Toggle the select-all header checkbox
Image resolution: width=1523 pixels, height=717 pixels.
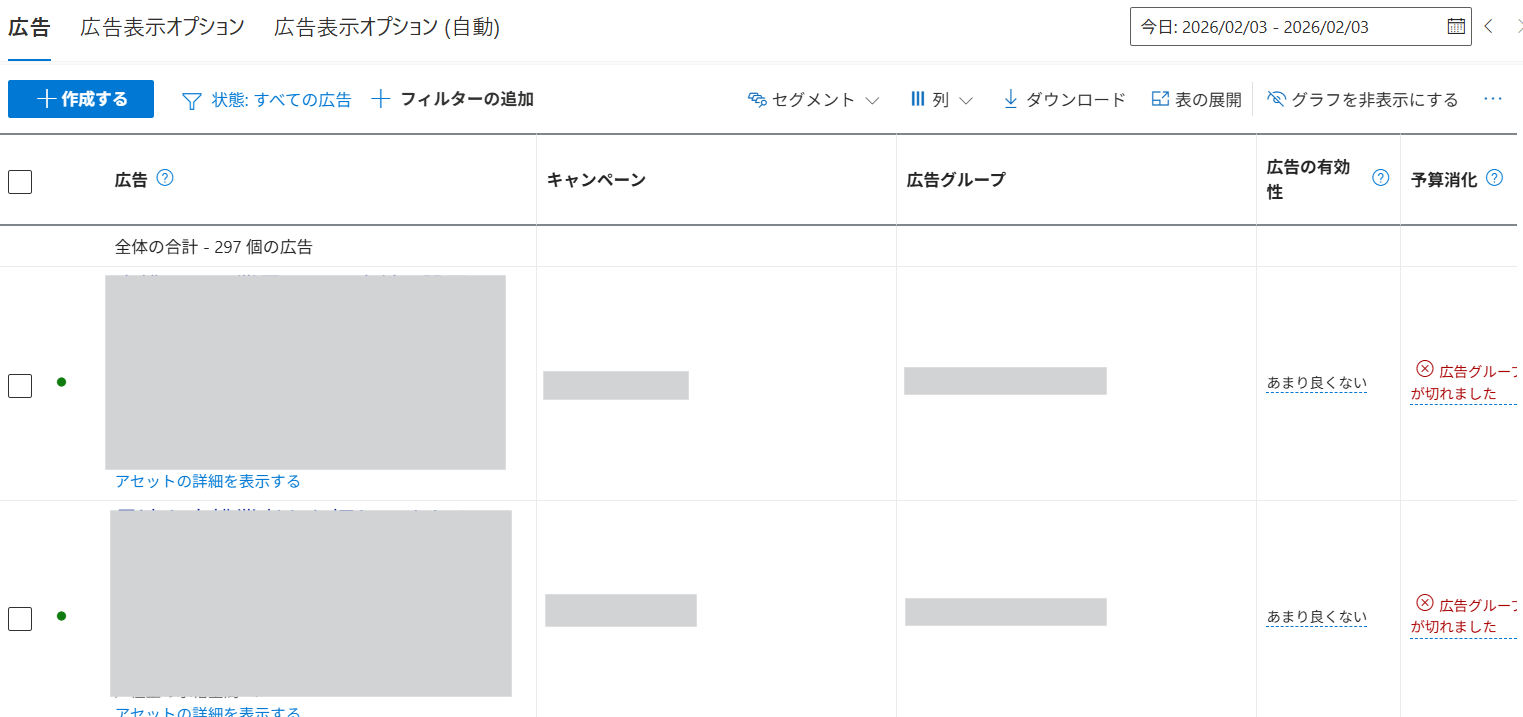(x=20, y=181)
